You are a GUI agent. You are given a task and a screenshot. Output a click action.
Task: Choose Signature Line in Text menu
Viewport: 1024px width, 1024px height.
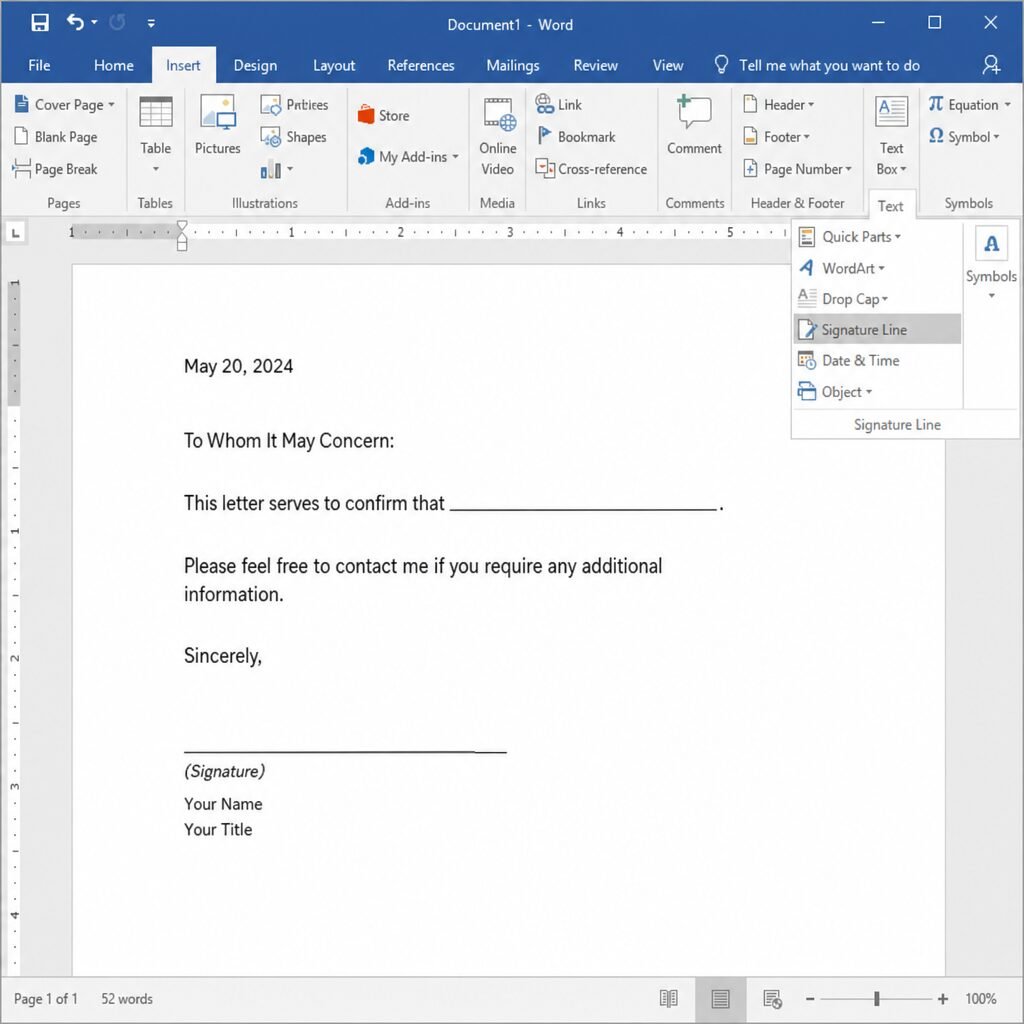(877, 329)
